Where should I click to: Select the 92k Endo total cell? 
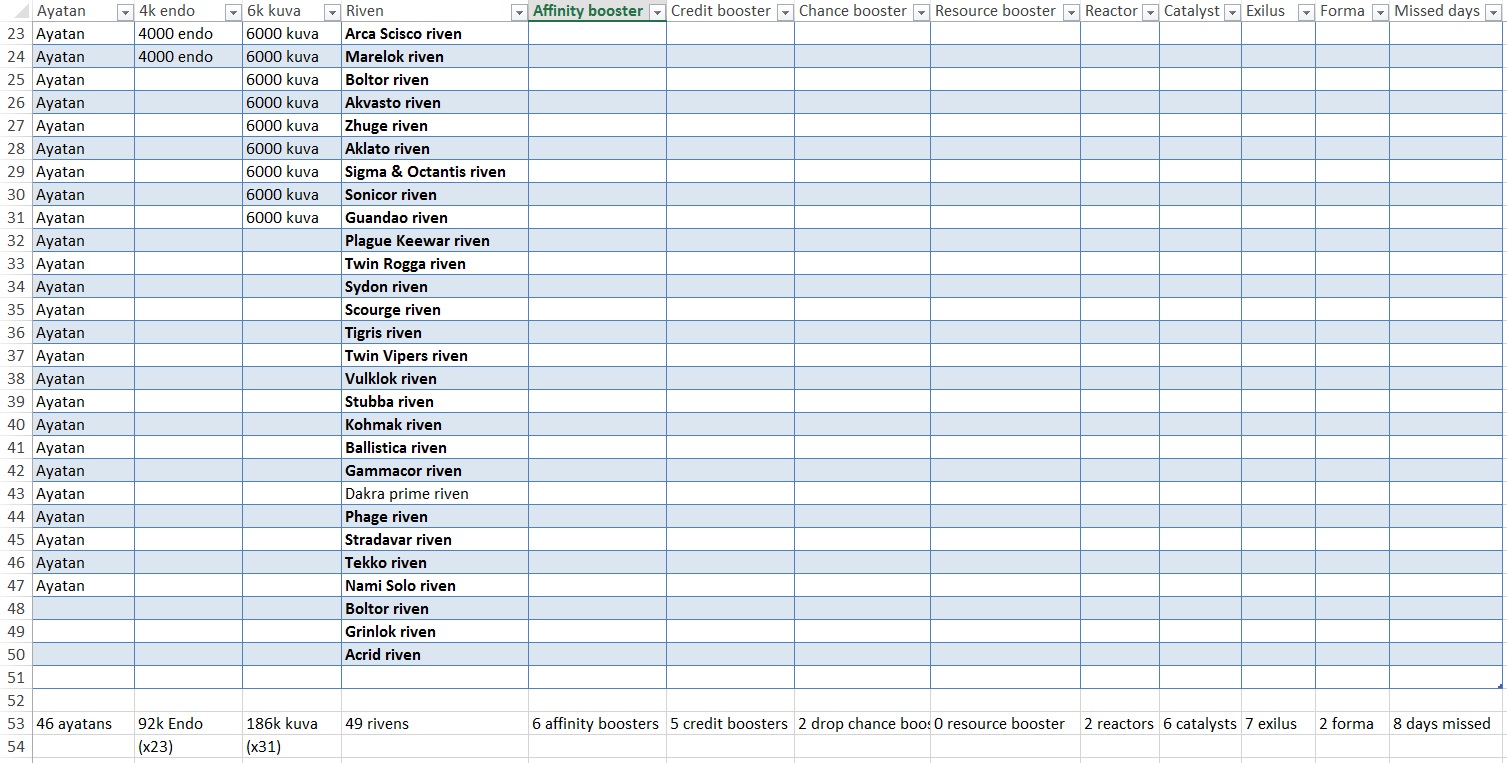pos(188,723)
